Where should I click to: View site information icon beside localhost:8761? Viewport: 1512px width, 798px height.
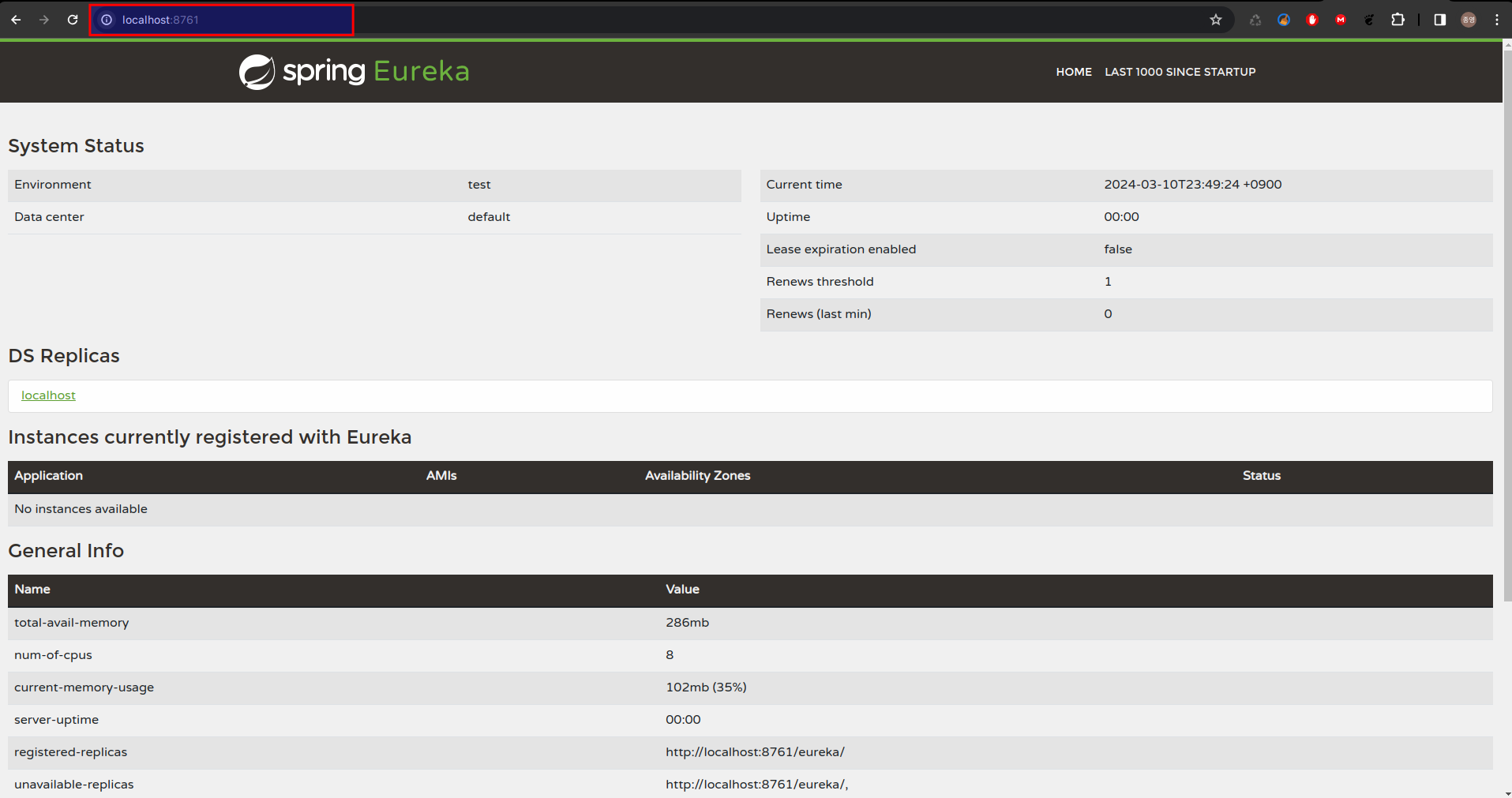[x=107, y=20]
